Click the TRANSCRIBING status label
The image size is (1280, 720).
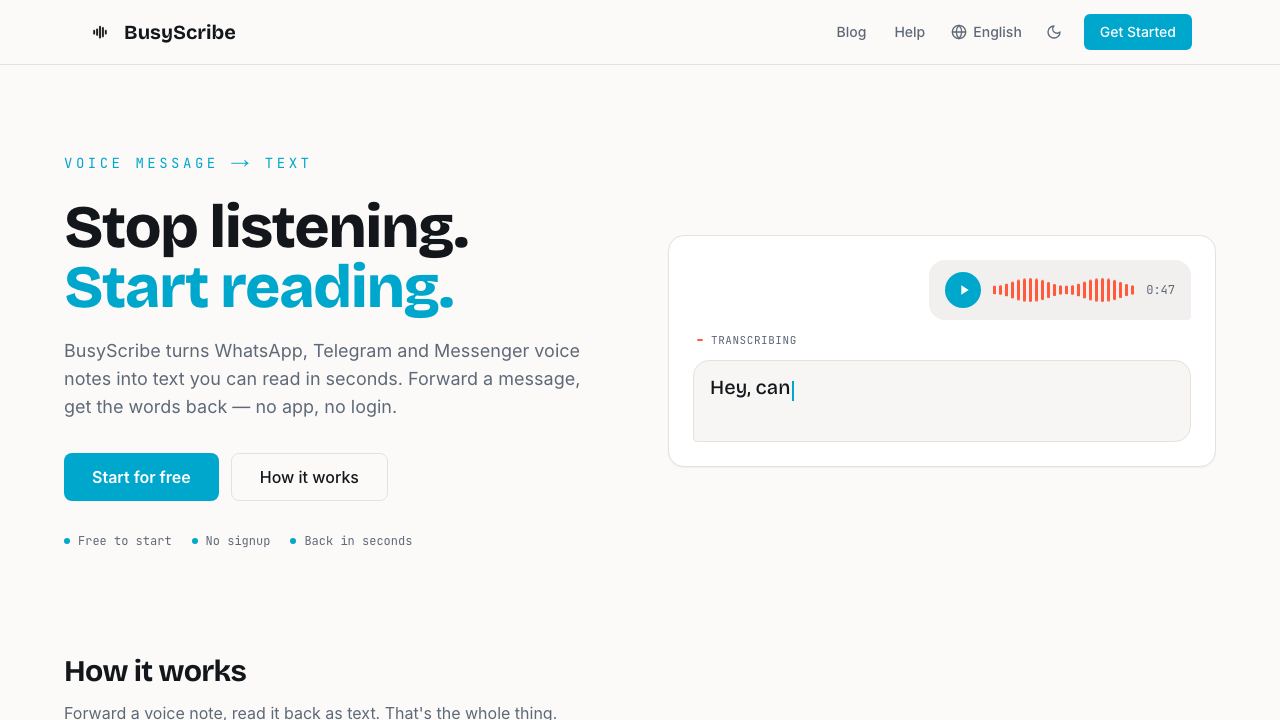click(x=754, y=340)
